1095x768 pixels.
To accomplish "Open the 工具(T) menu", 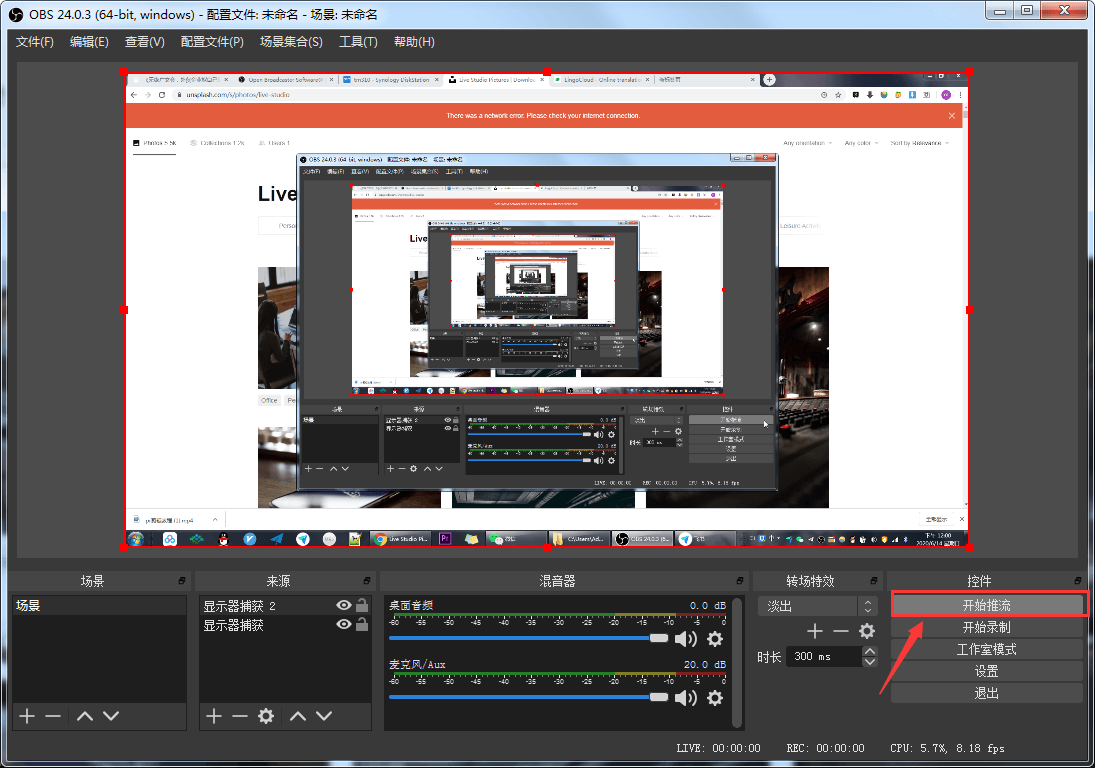I will [x=358, y=42].
